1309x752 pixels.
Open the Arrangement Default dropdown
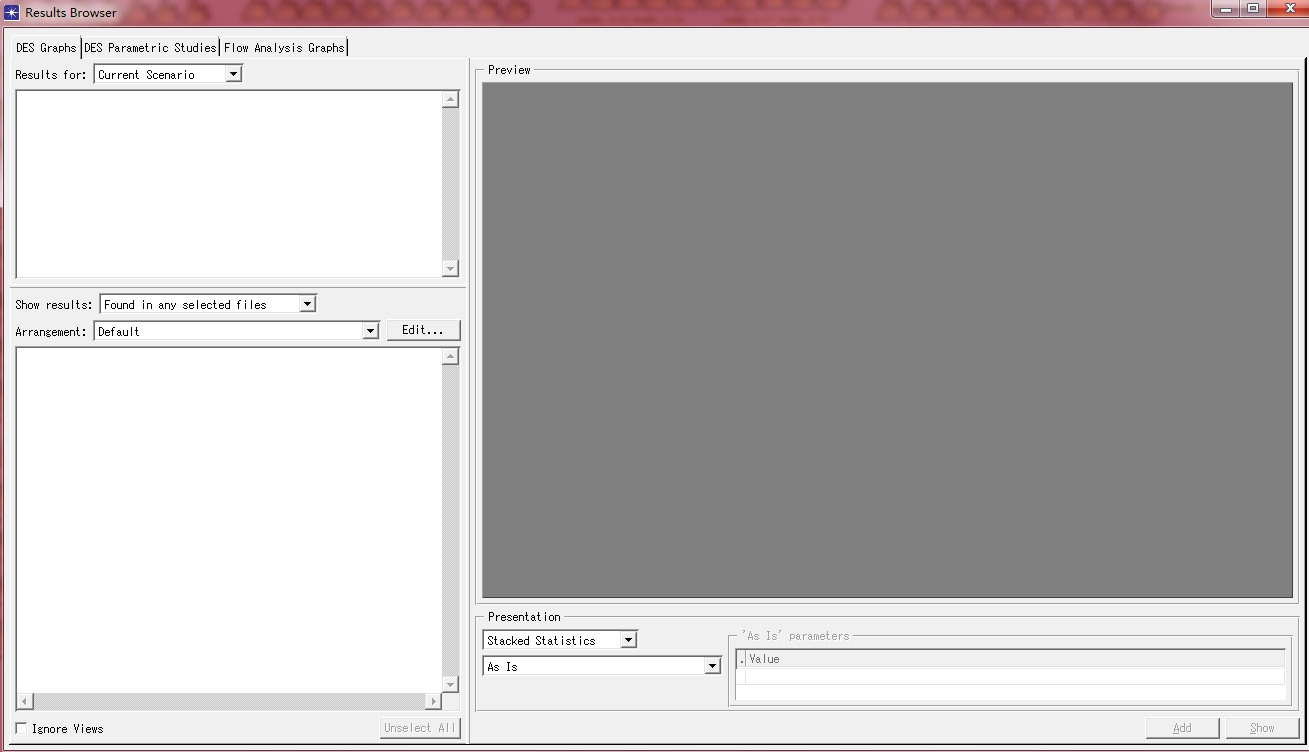tap(237, 331)
